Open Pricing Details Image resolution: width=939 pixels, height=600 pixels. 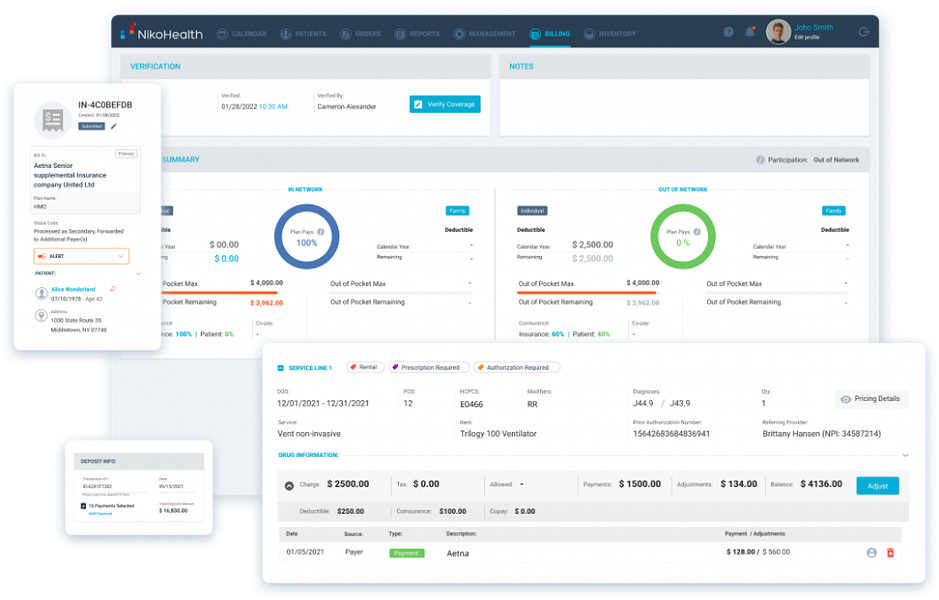pos(871,399)
